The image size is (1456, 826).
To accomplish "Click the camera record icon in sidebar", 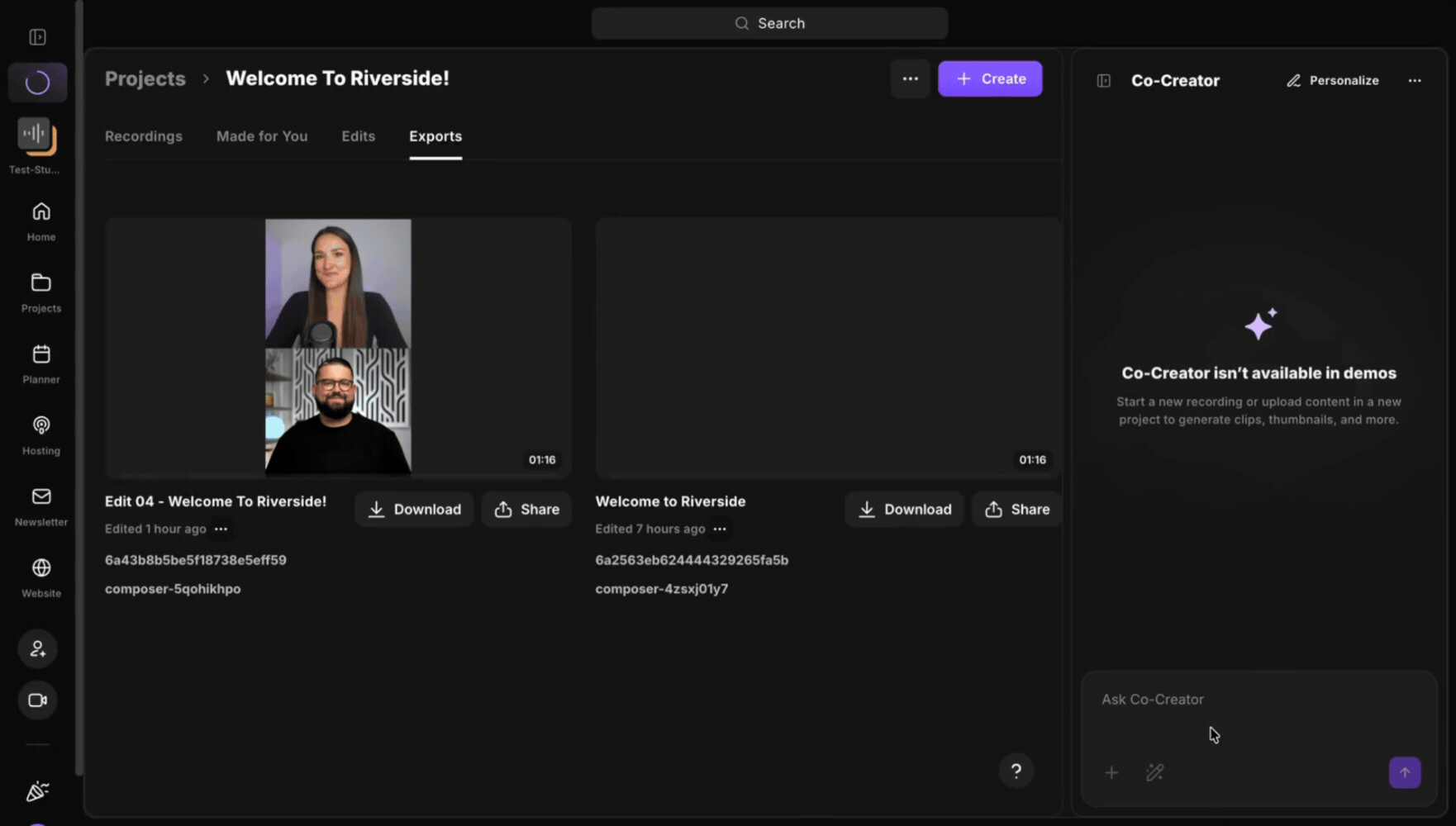I will 37,700.
